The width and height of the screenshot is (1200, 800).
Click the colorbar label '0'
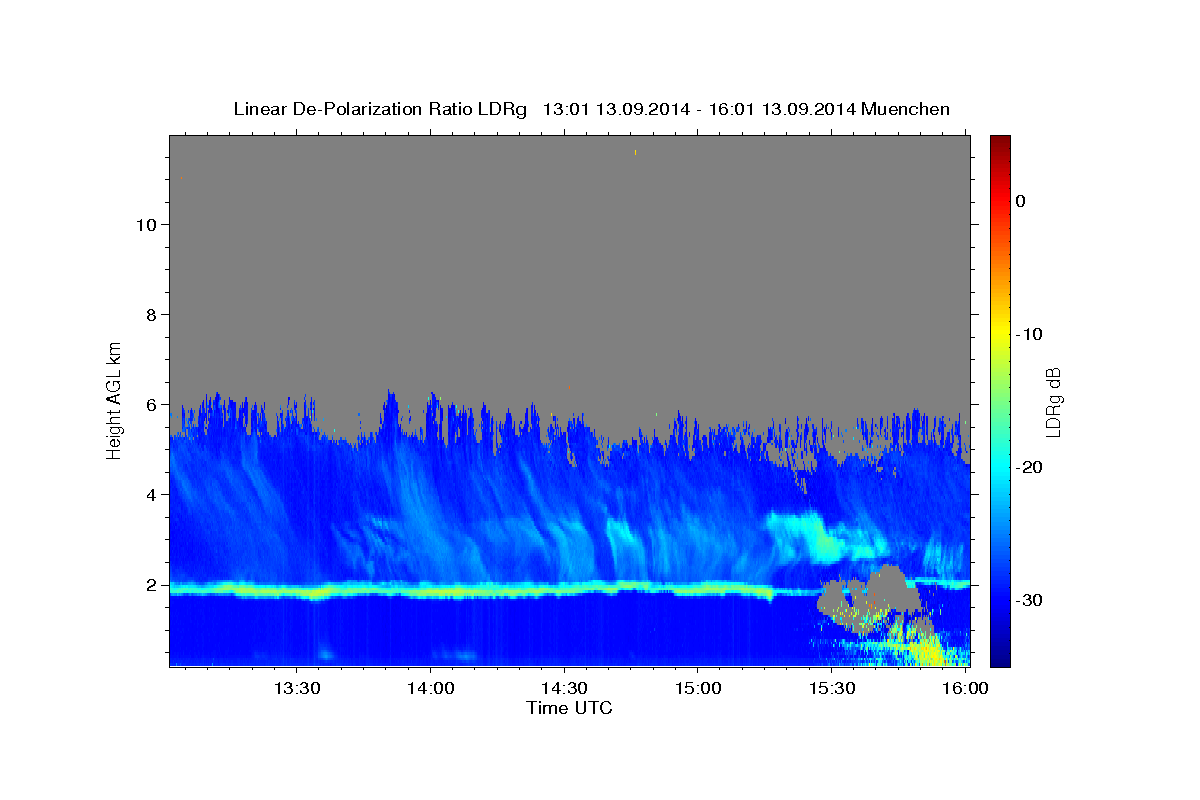[x=1021, y=201]
